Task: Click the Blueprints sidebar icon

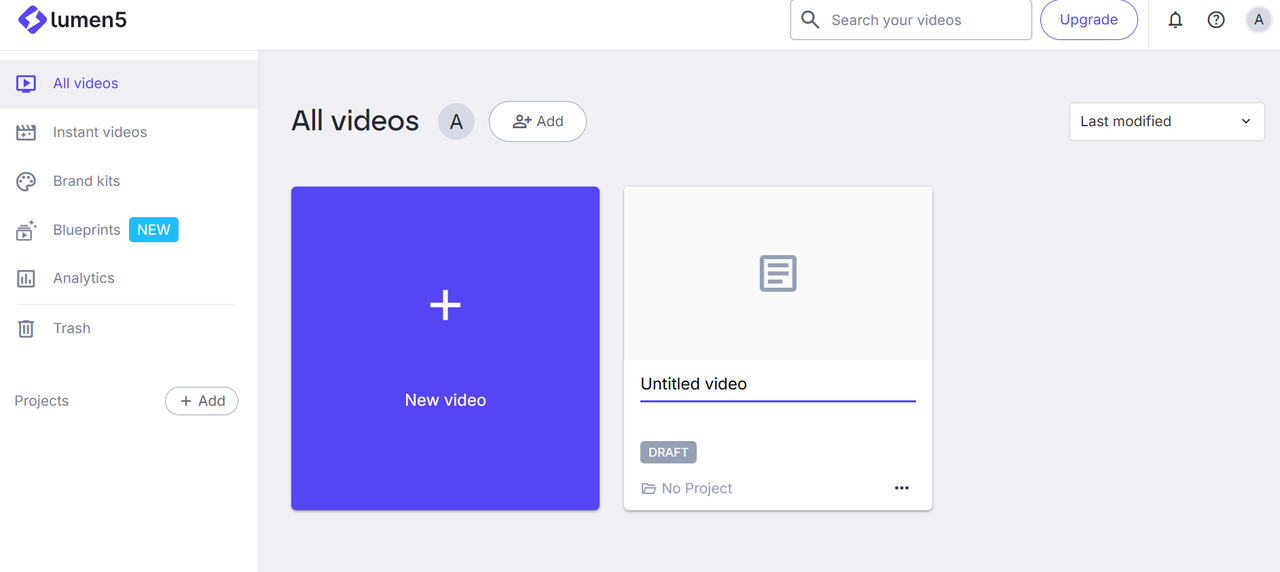Action: 26,230
